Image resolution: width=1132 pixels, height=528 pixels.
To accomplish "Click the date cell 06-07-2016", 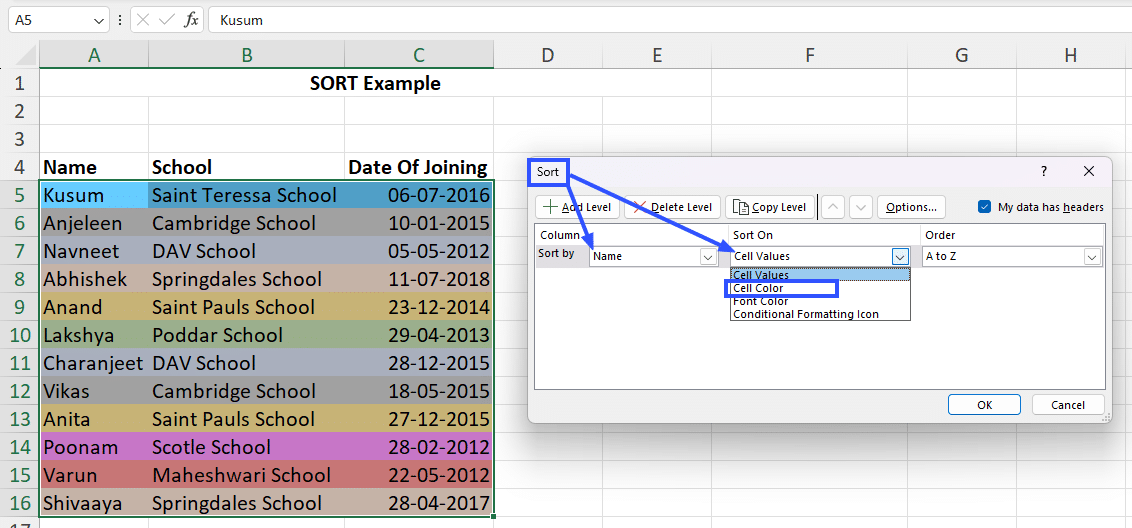I will tap(419, 195).
